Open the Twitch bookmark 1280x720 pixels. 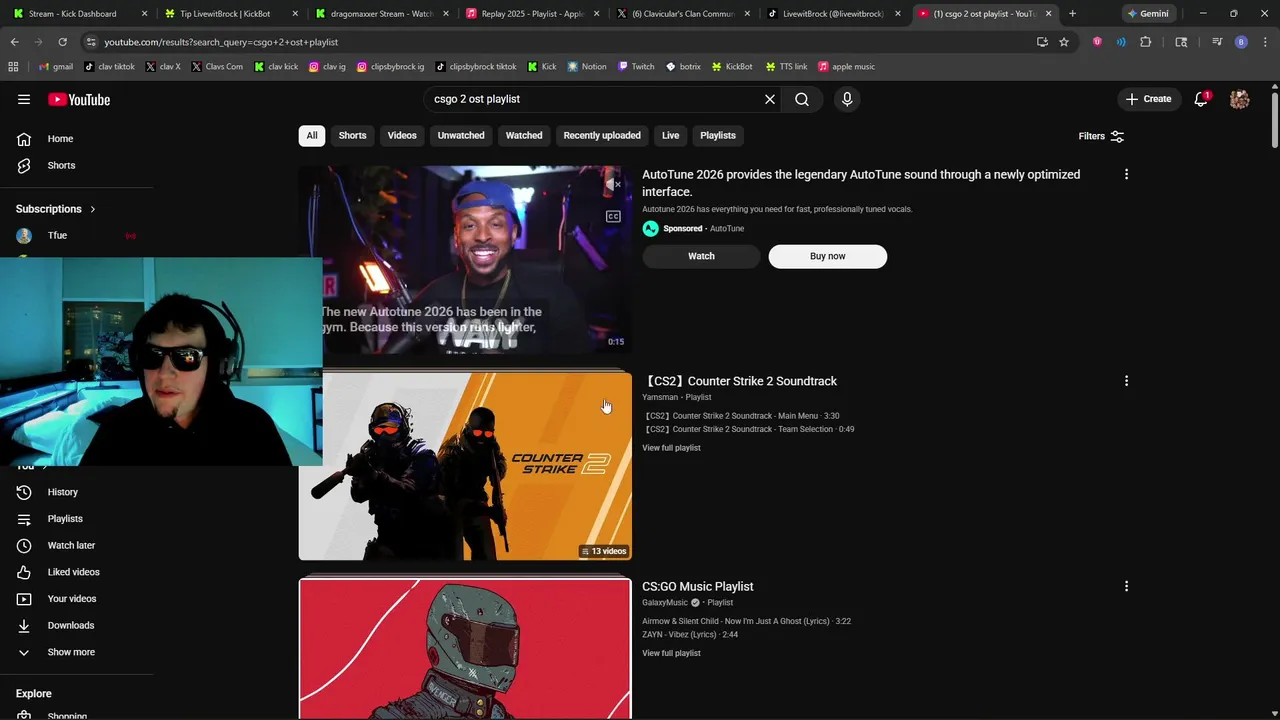point(636,67)
